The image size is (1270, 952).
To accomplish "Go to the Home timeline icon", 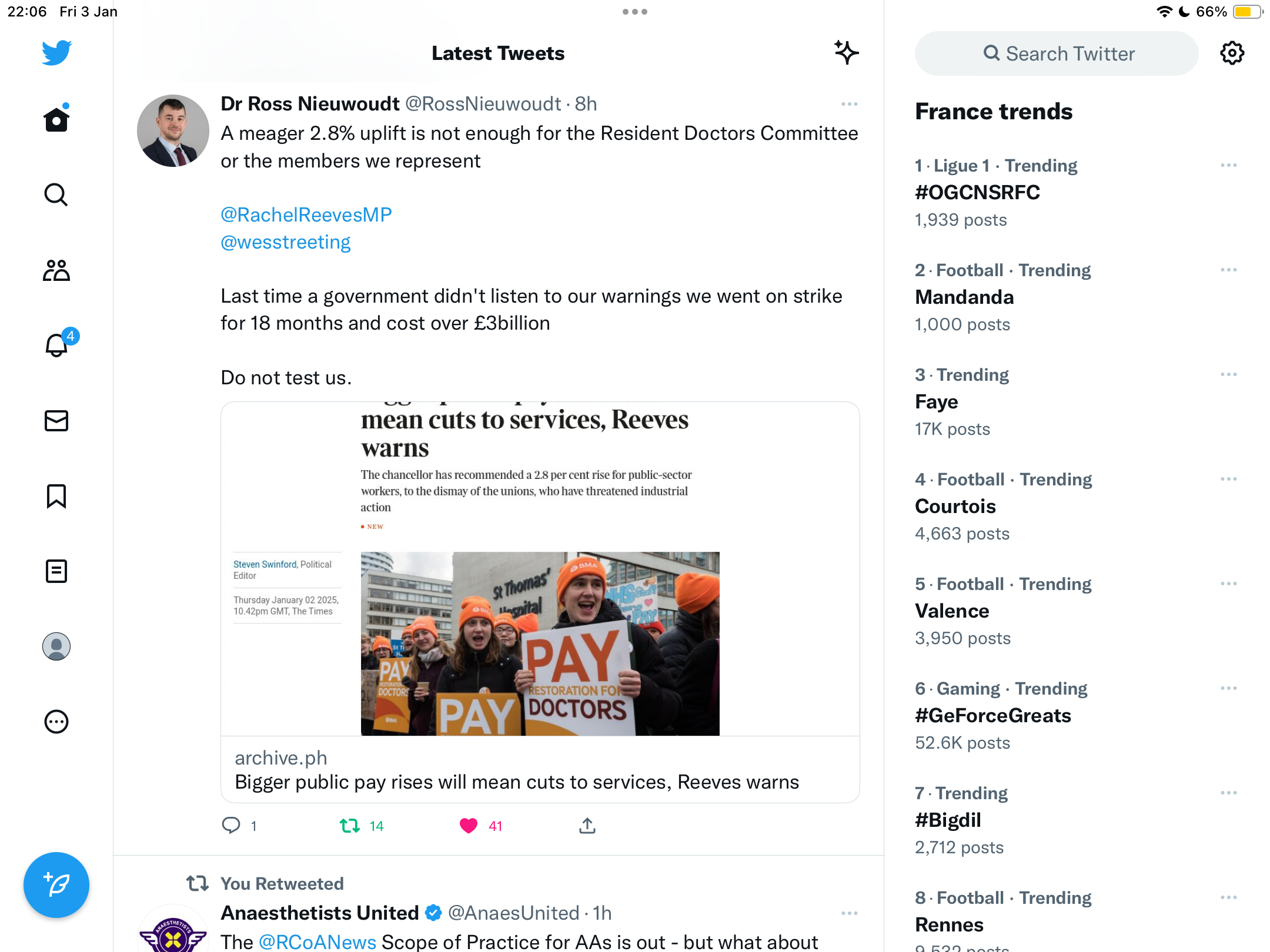I will pos(56,119).
